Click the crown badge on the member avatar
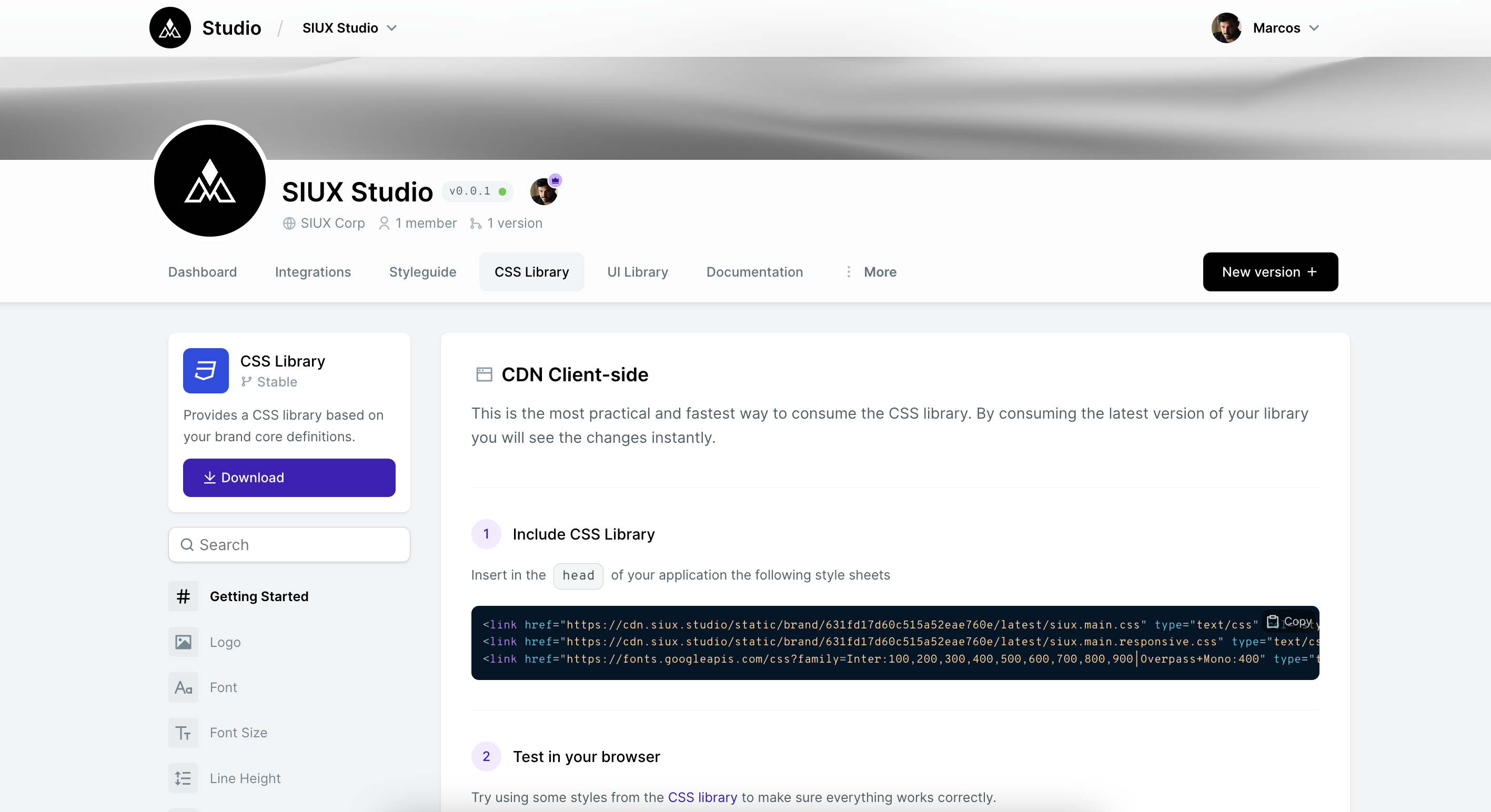 (554, 180)
